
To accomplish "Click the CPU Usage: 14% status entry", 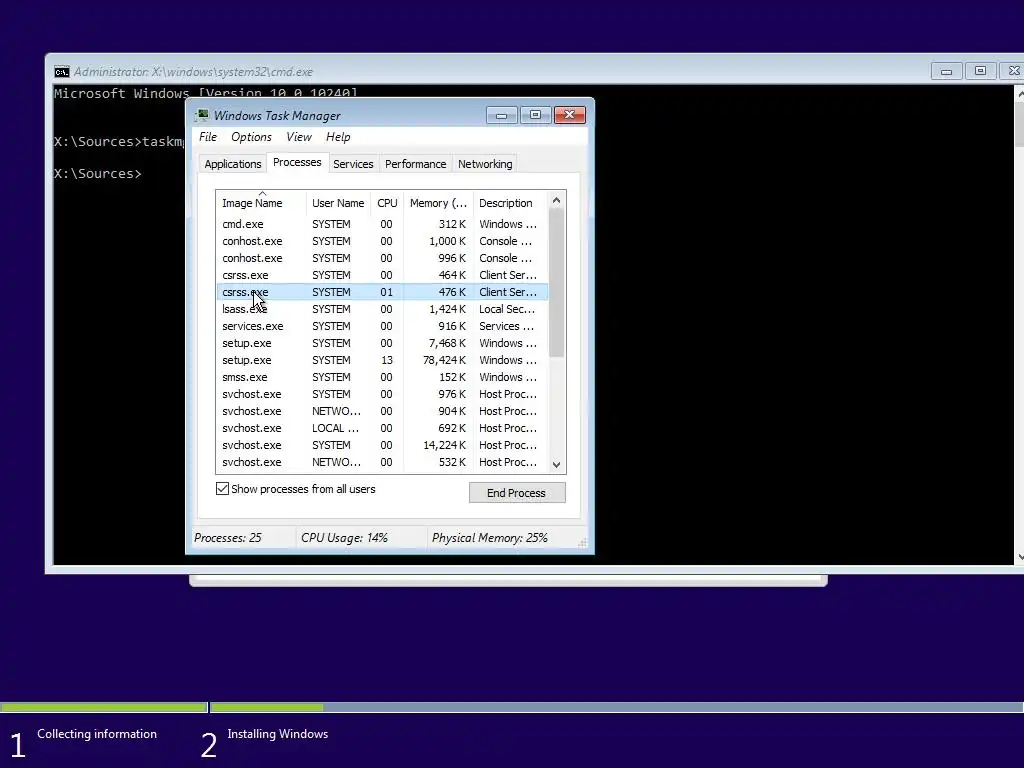I will coord(344,537).
